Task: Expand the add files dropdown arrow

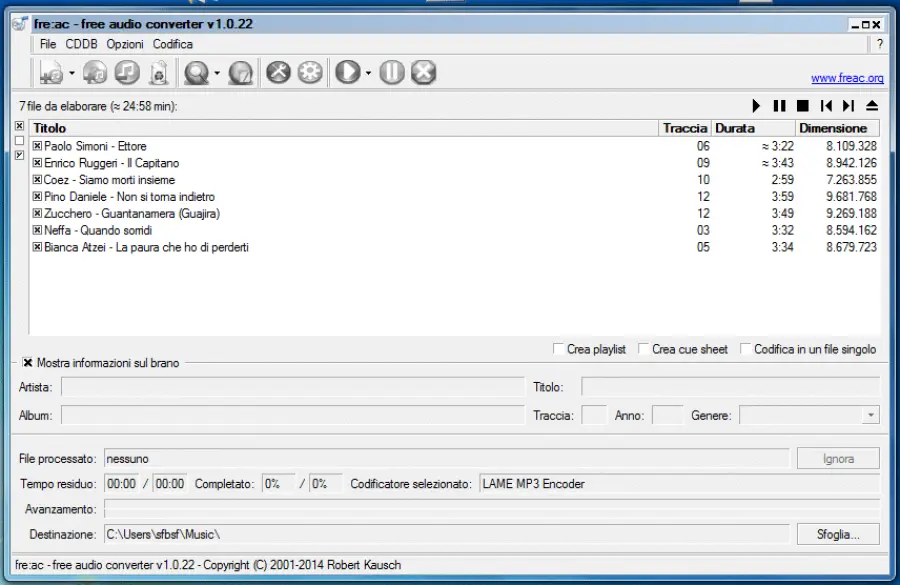Action: 70,72
